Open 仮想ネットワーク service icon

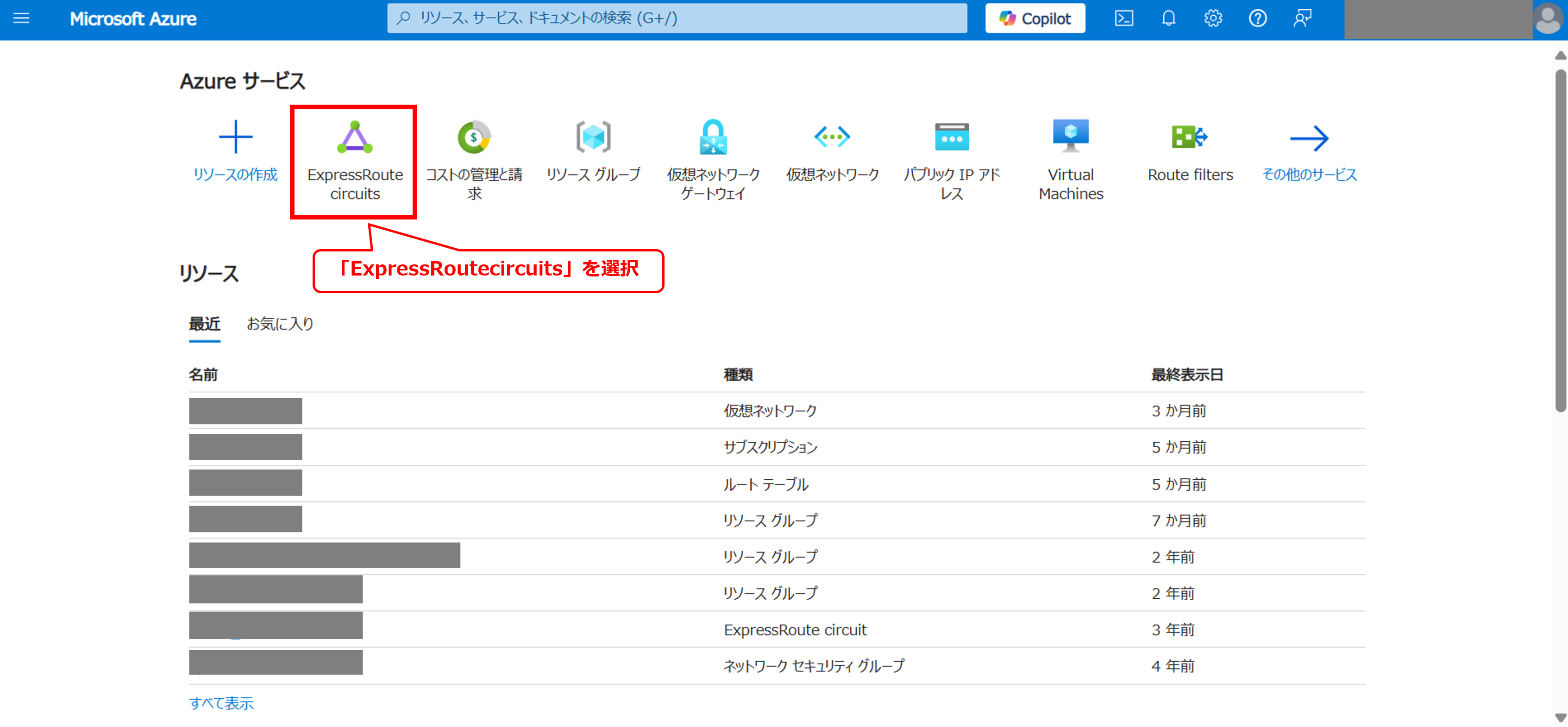coord(832,137)
